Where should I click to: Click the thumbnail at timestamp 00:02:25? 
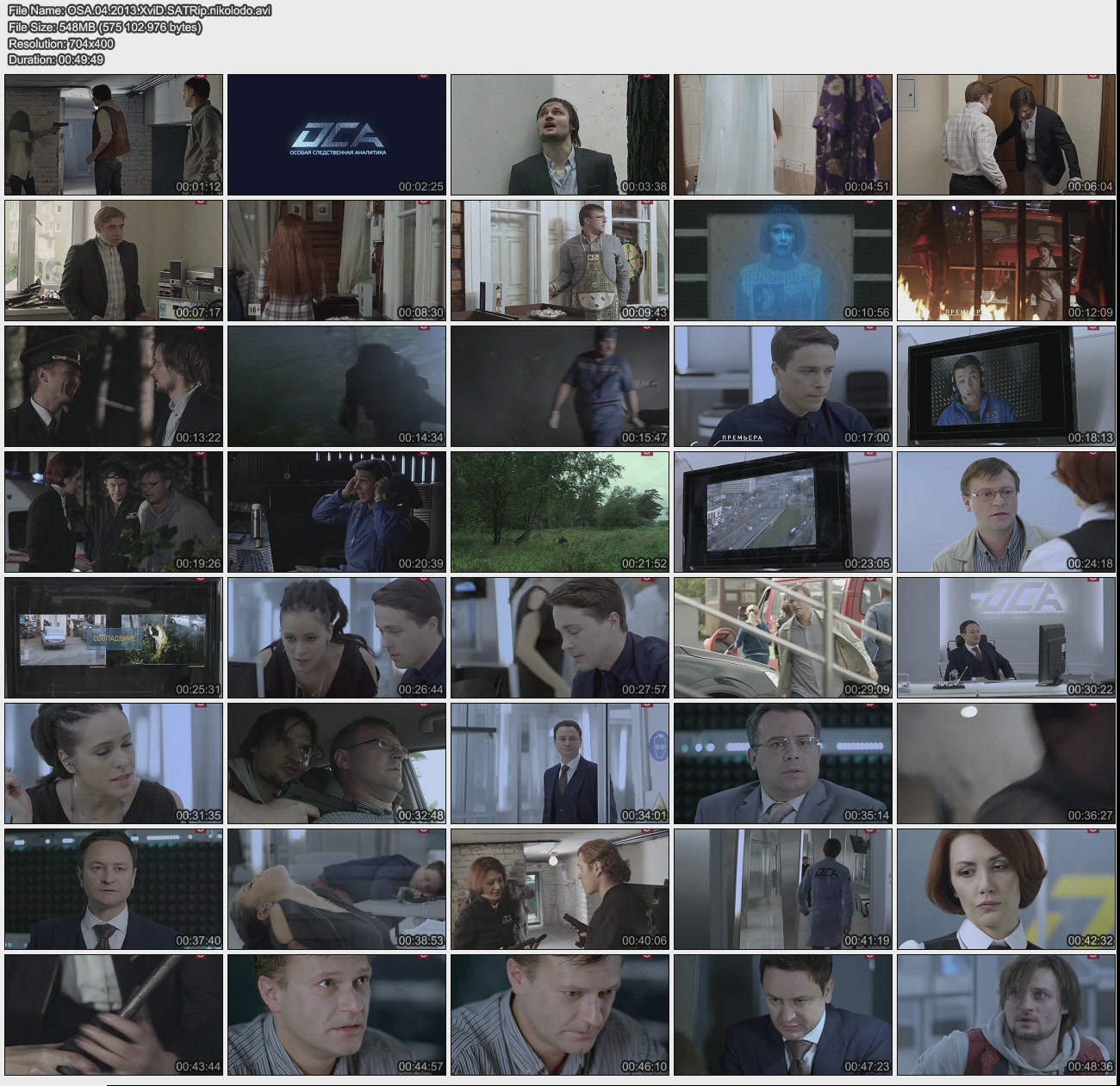(x=337, y=134)
